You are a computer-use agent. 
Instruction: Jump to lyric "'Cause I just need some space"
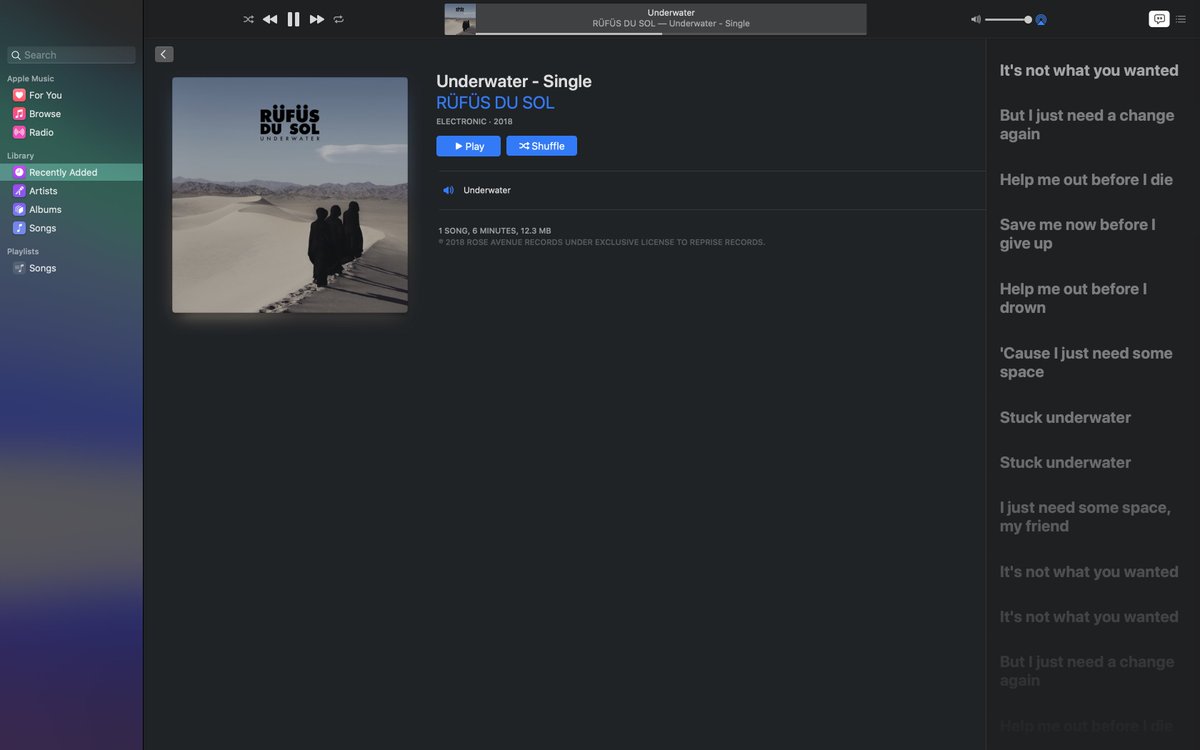point(1086,363)
